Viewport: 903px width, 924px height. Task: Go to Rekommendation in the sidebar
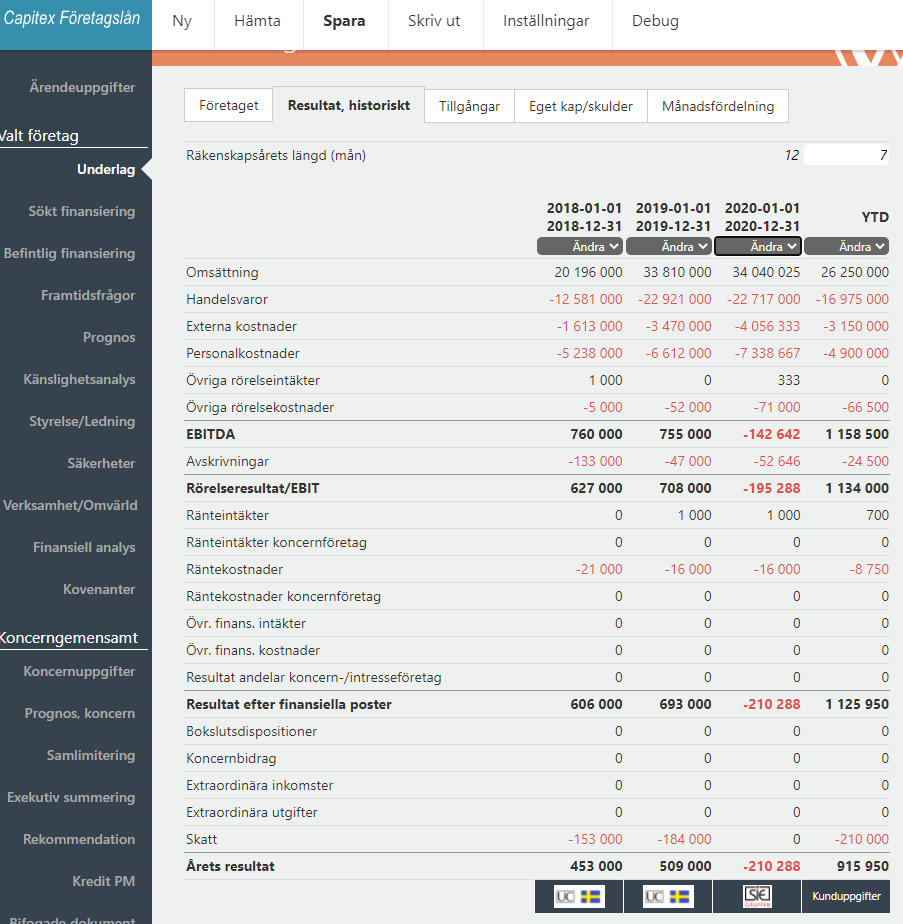click(79, 839)
